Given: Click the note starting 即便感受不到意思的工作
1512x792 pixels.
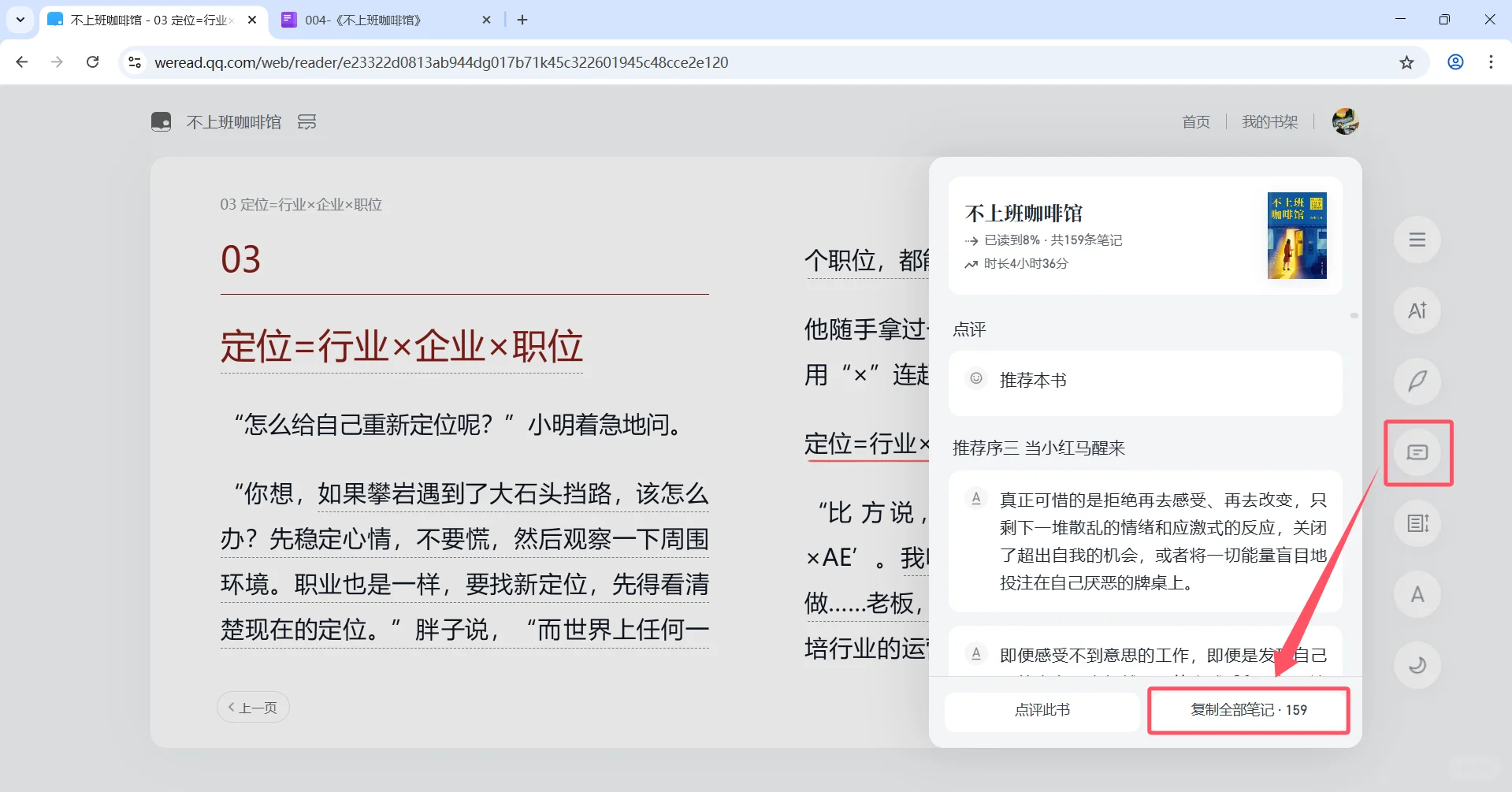Looking at the screenshot, I should click(x=1145, y=651).
